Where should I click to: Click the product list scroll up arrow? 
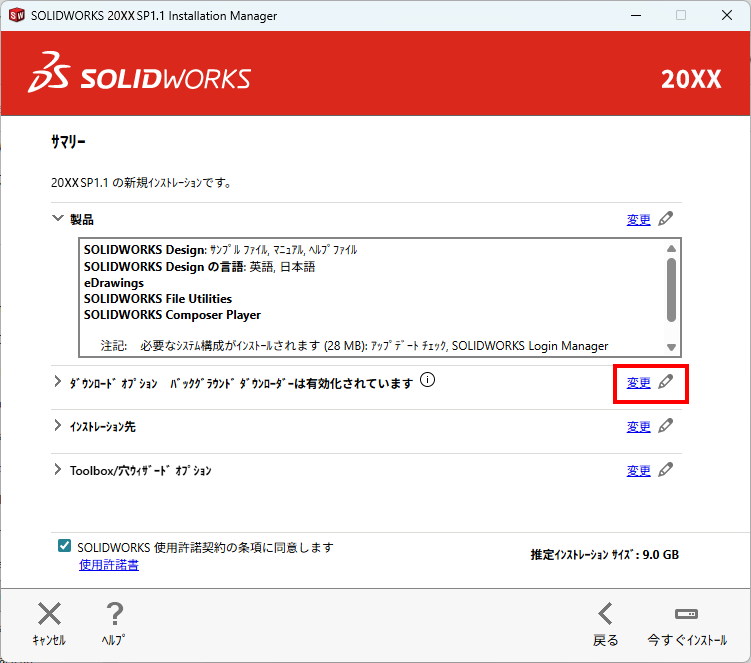tap(671, 248)
